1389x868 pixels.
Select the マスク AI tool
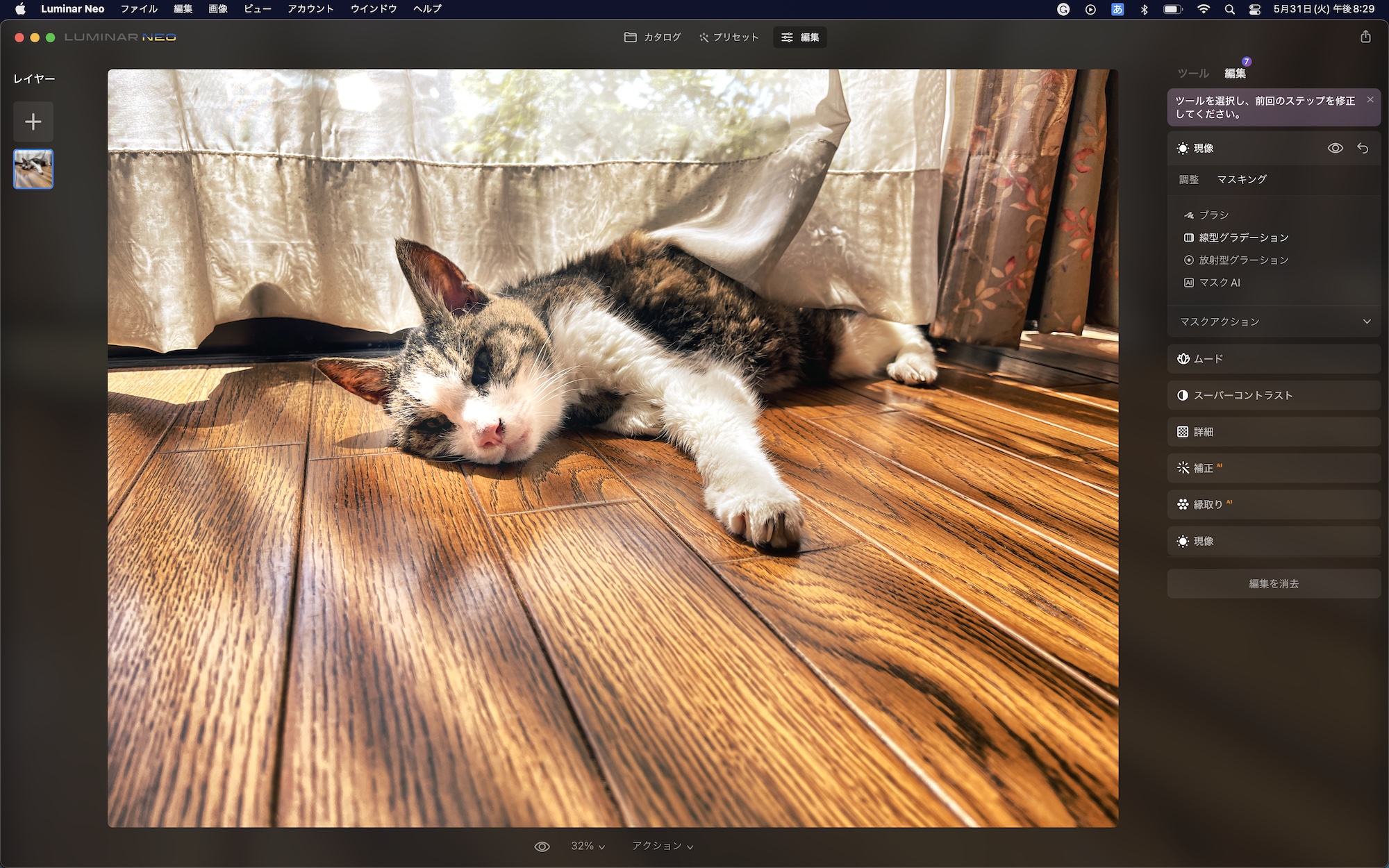coord(1219,283)
